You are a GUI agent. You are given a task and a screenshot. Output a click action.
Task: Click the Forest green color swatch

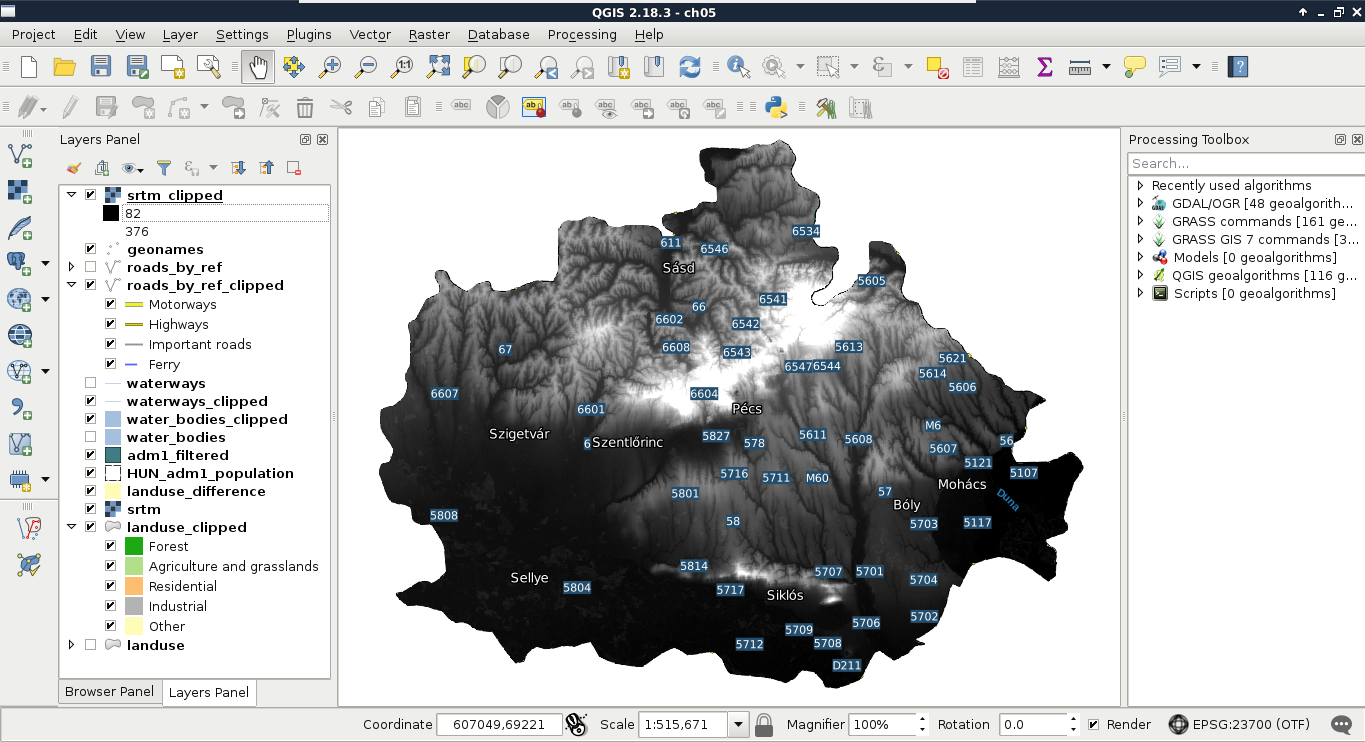134,546
